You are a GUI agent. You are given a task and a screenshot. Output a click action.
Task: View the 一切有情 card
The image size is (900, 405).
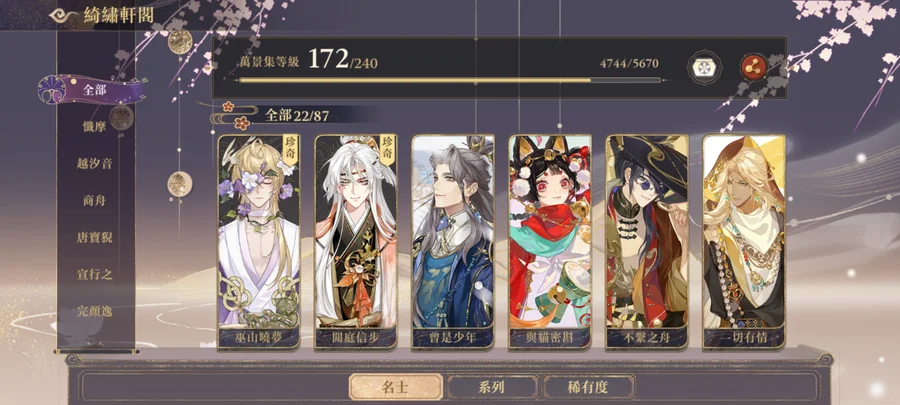pyautogui.click(x=744, y=242)
